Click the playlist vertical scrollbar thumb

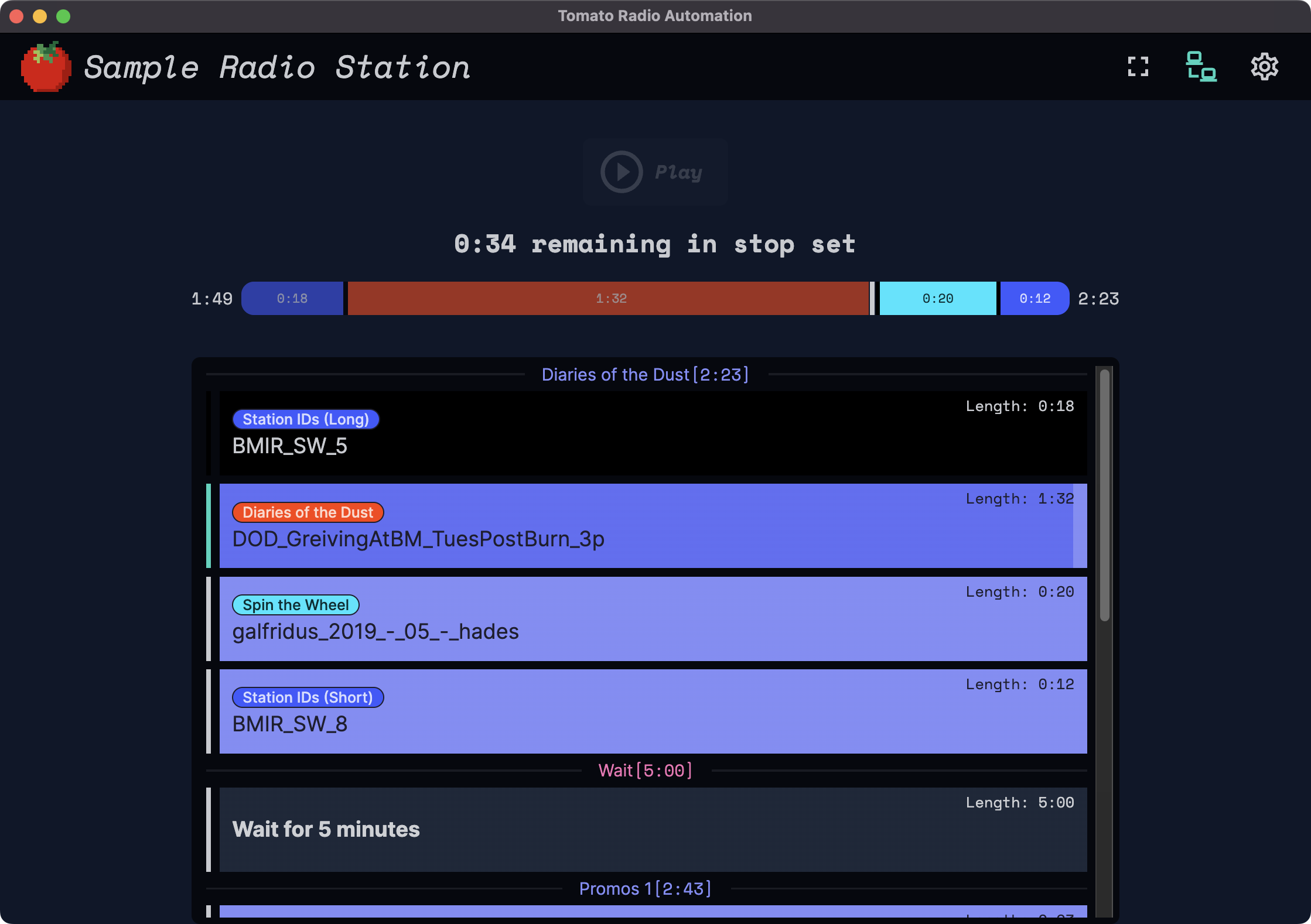click(x=1104, y=495)
